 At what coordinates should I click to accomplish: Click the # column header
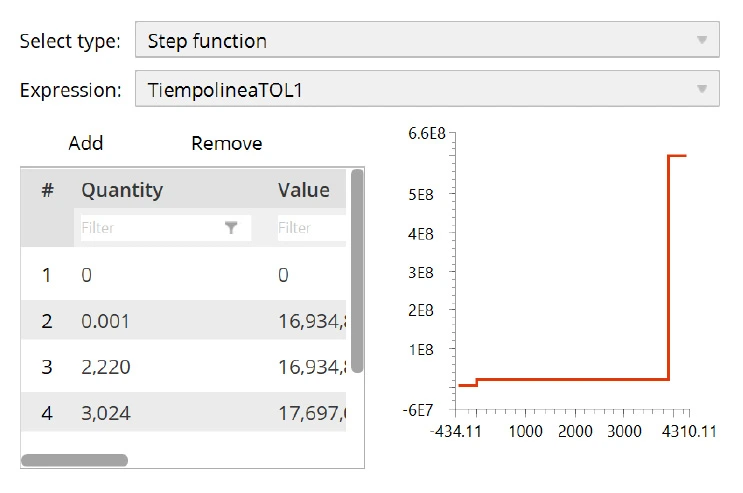[x=47, y=190]
